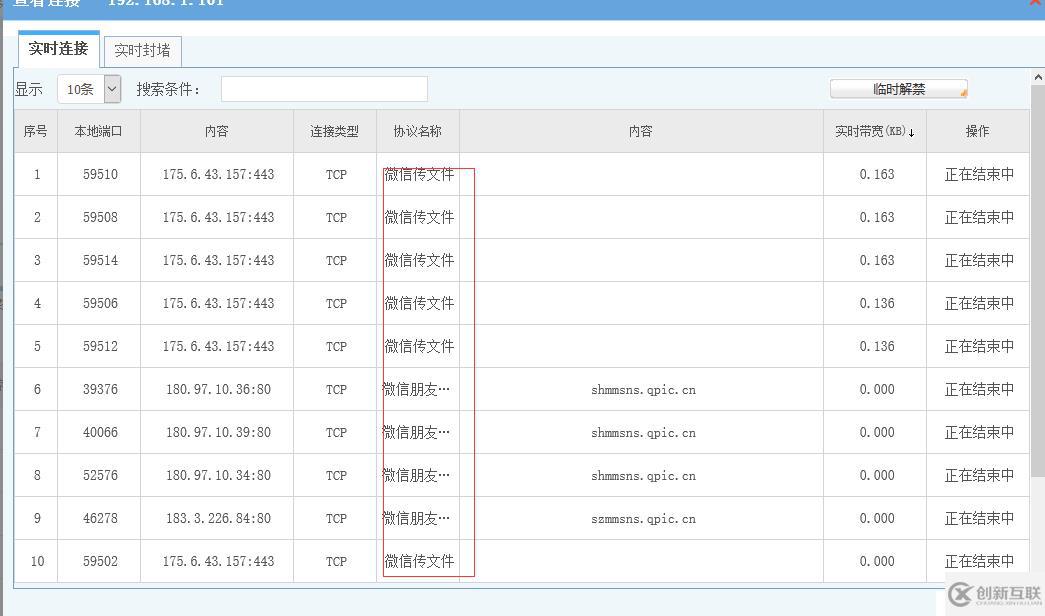Click 正在结束中 for port 40066
This screenshot has width=1045, height=616.
pyautogui.click(x=979, y=433)
